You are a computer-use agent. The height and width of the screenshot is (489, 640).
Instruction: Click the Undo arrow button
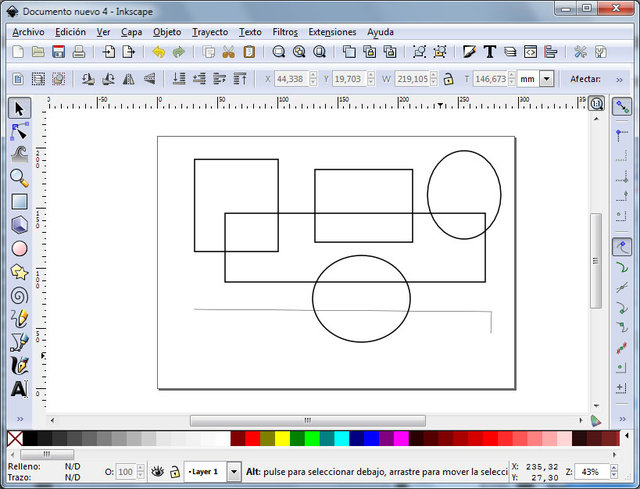[159, 52]
